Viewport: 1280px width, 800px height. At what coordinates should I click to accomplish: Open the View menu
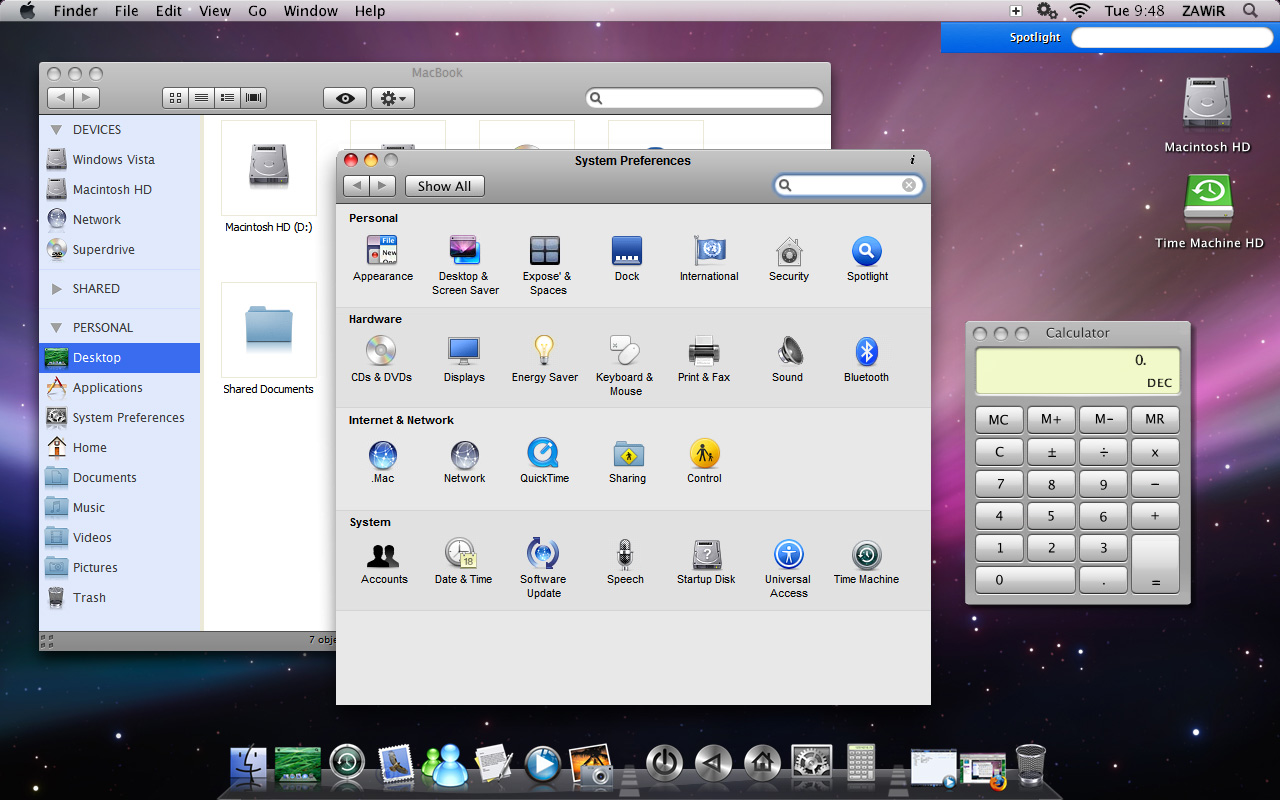click(x=215, y=11)
